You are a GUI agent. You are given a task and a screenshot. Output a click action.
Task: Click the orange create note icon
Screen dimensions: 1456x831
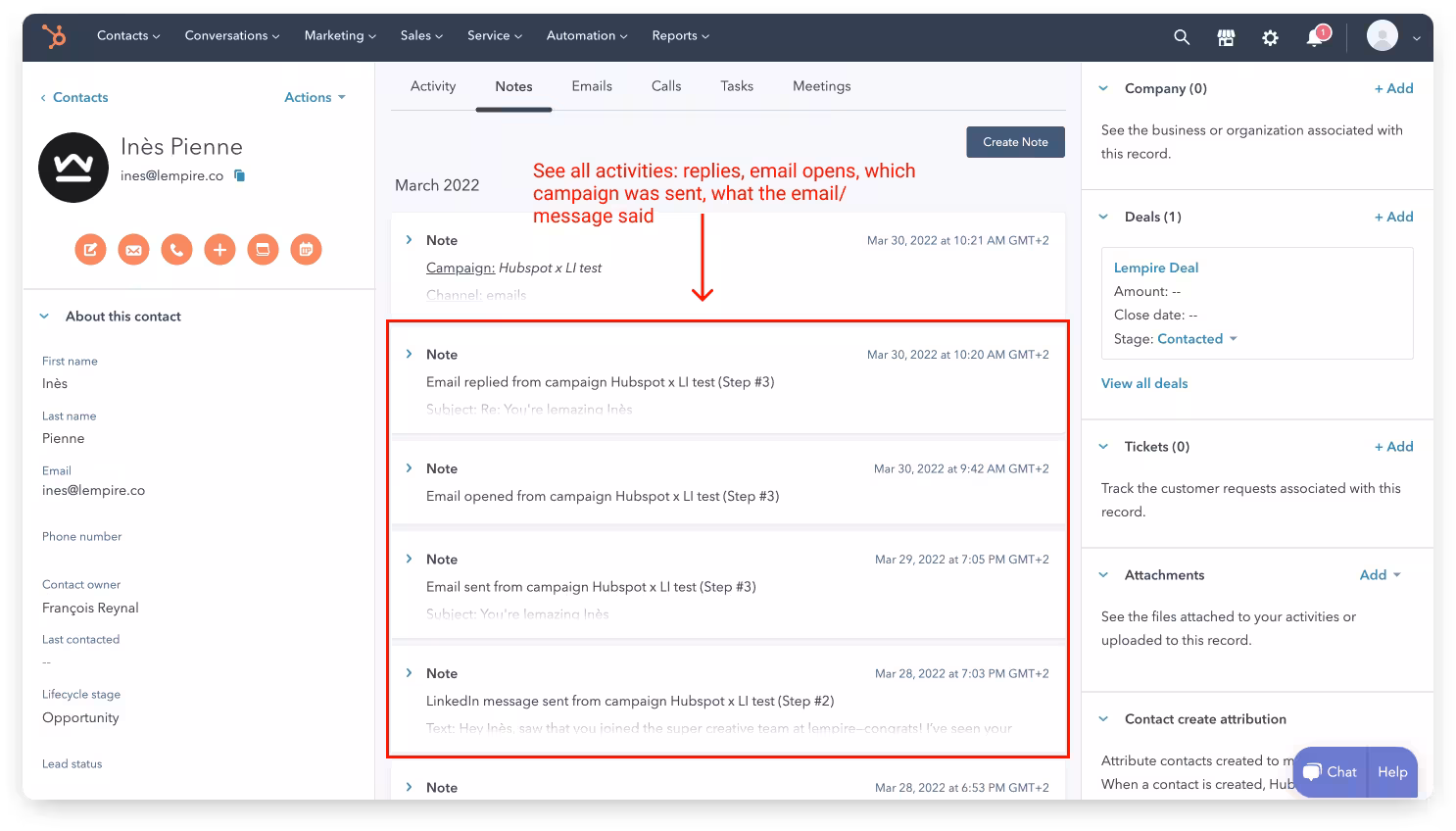(90, 249)
